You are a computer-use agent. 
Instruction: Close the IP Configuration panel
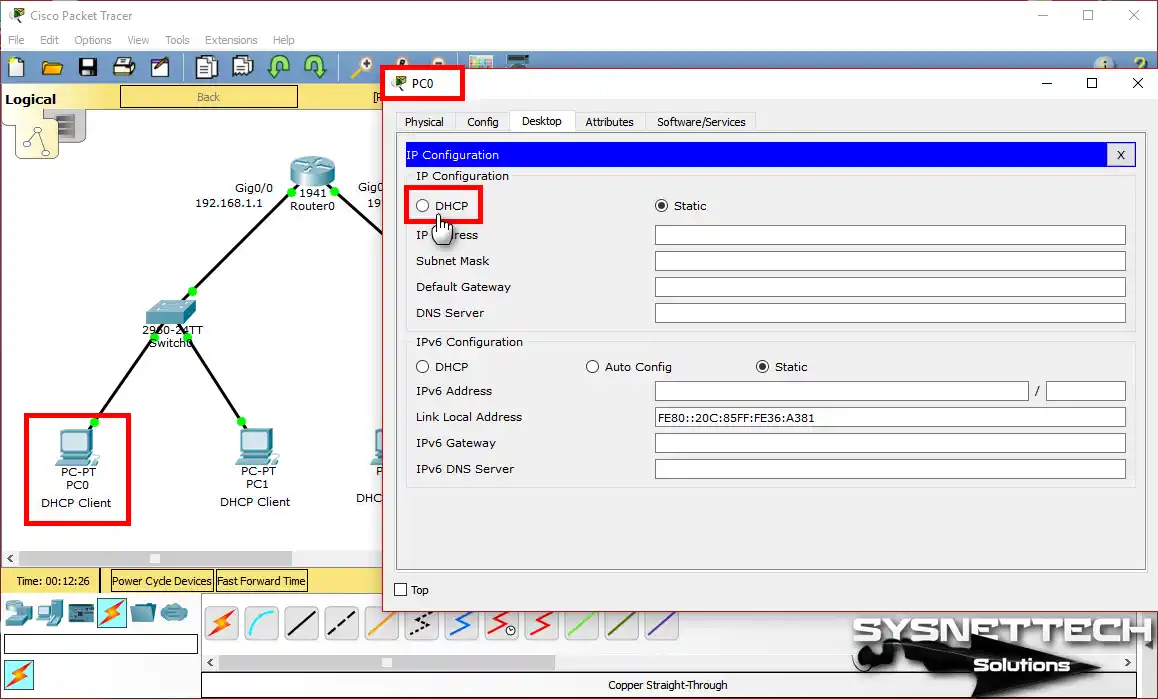(x=1120, y=154)
